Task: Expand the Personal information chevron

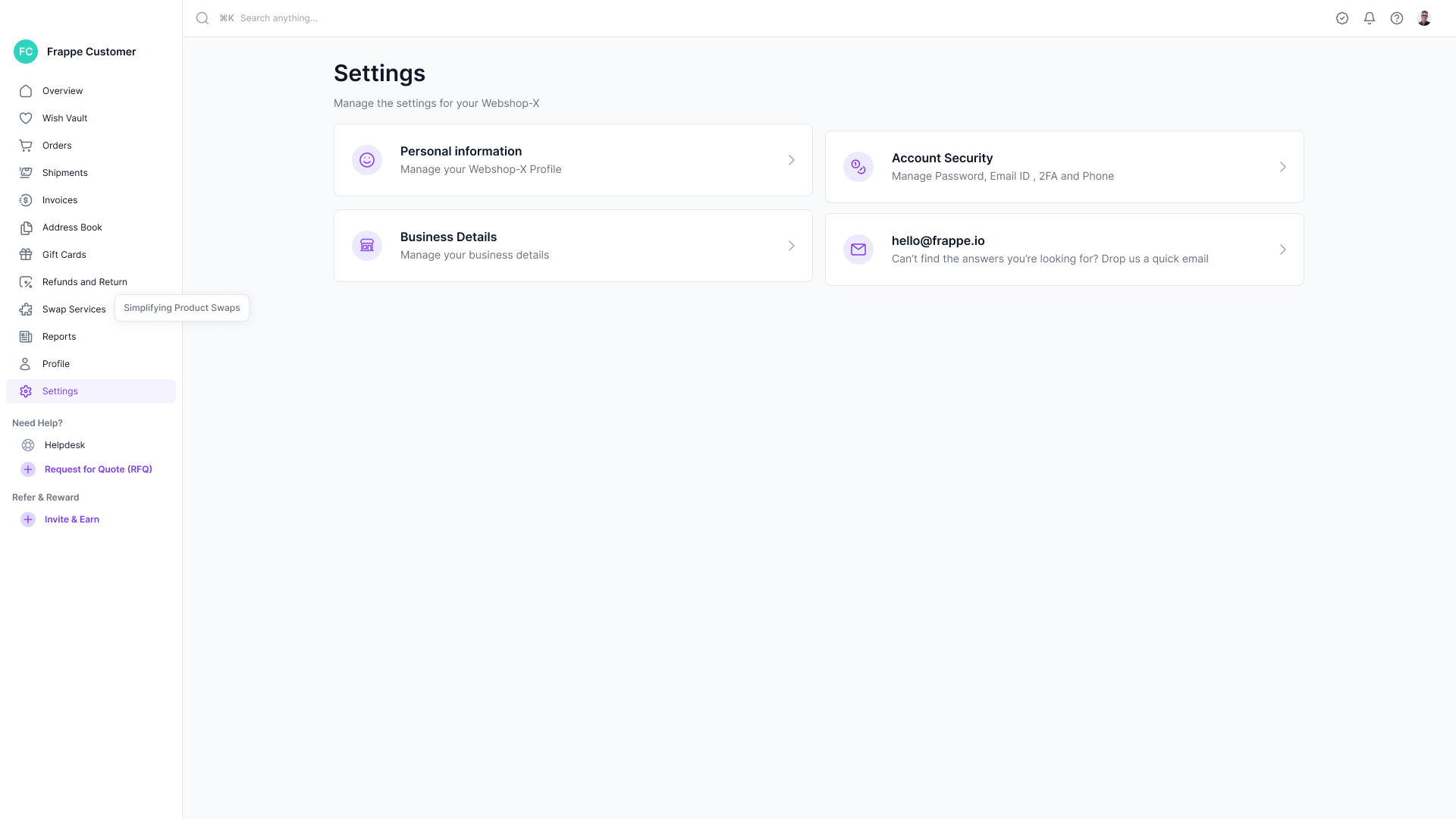Action: (x=791, y=160)
